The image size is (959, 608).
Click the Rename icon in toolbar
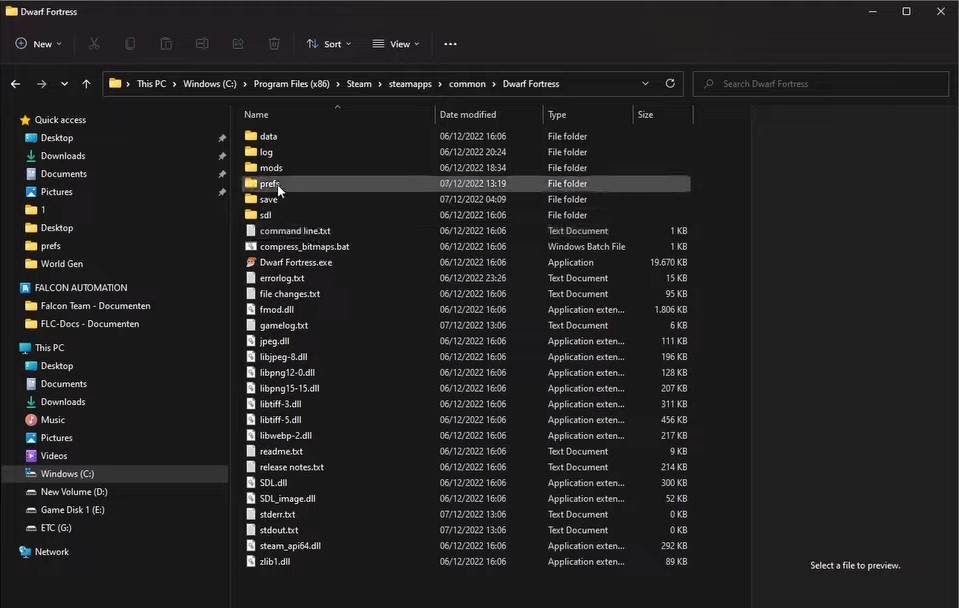pyautogui.click(x=202, y=43)
